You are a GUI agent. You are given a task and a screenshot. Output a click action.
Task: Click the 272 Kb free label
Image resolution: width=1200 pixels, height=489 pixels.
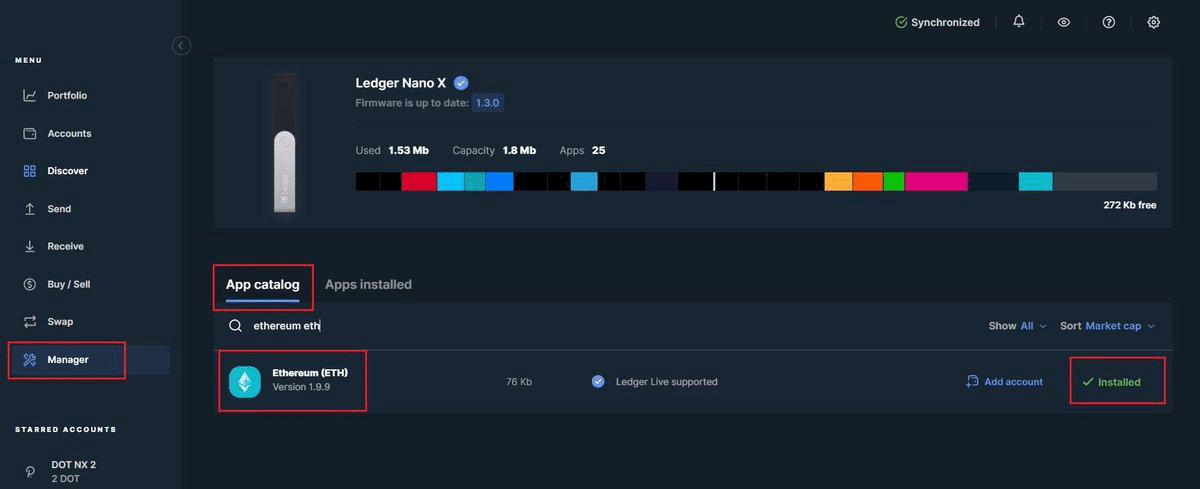pyautogui.click(x=1130, y=205)
